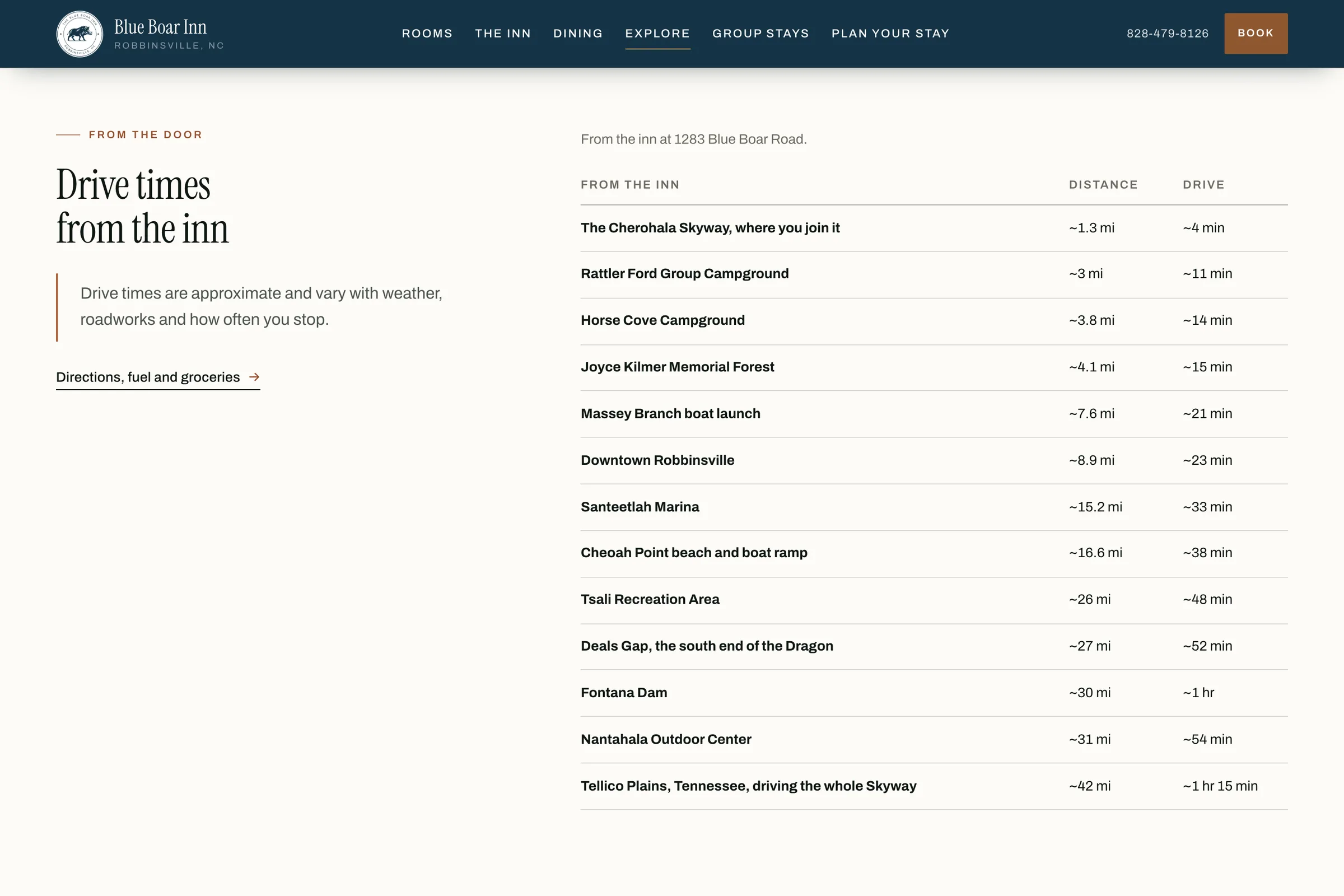Click Joyce Kilmer Memorial Forest

click(677, 367)
